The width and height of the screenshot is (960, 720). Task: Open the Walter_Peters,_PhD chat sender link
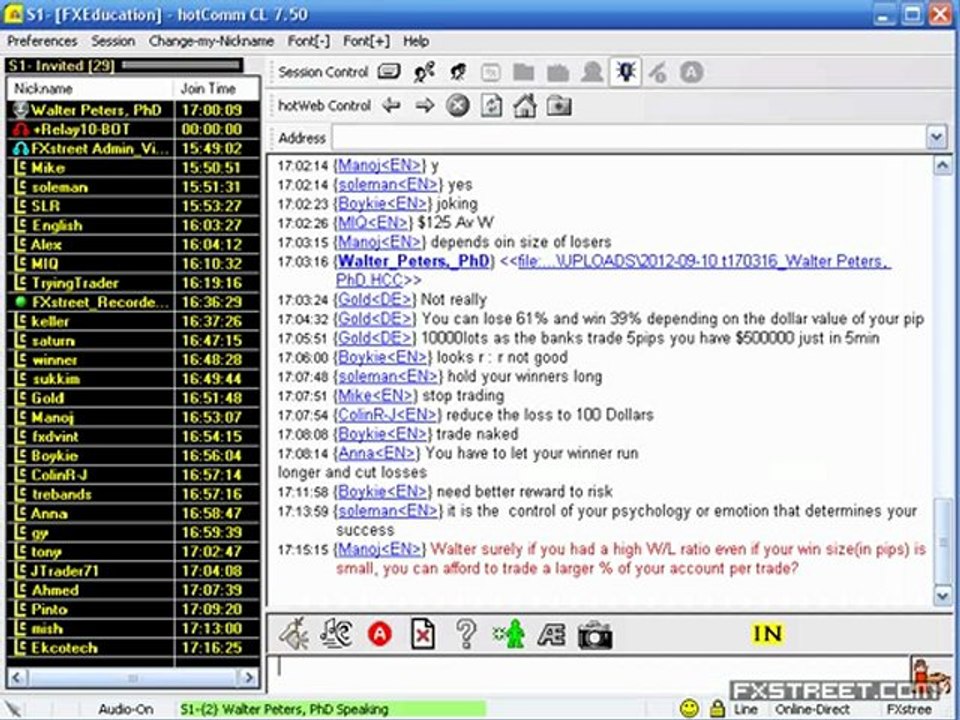click(414, 261)
